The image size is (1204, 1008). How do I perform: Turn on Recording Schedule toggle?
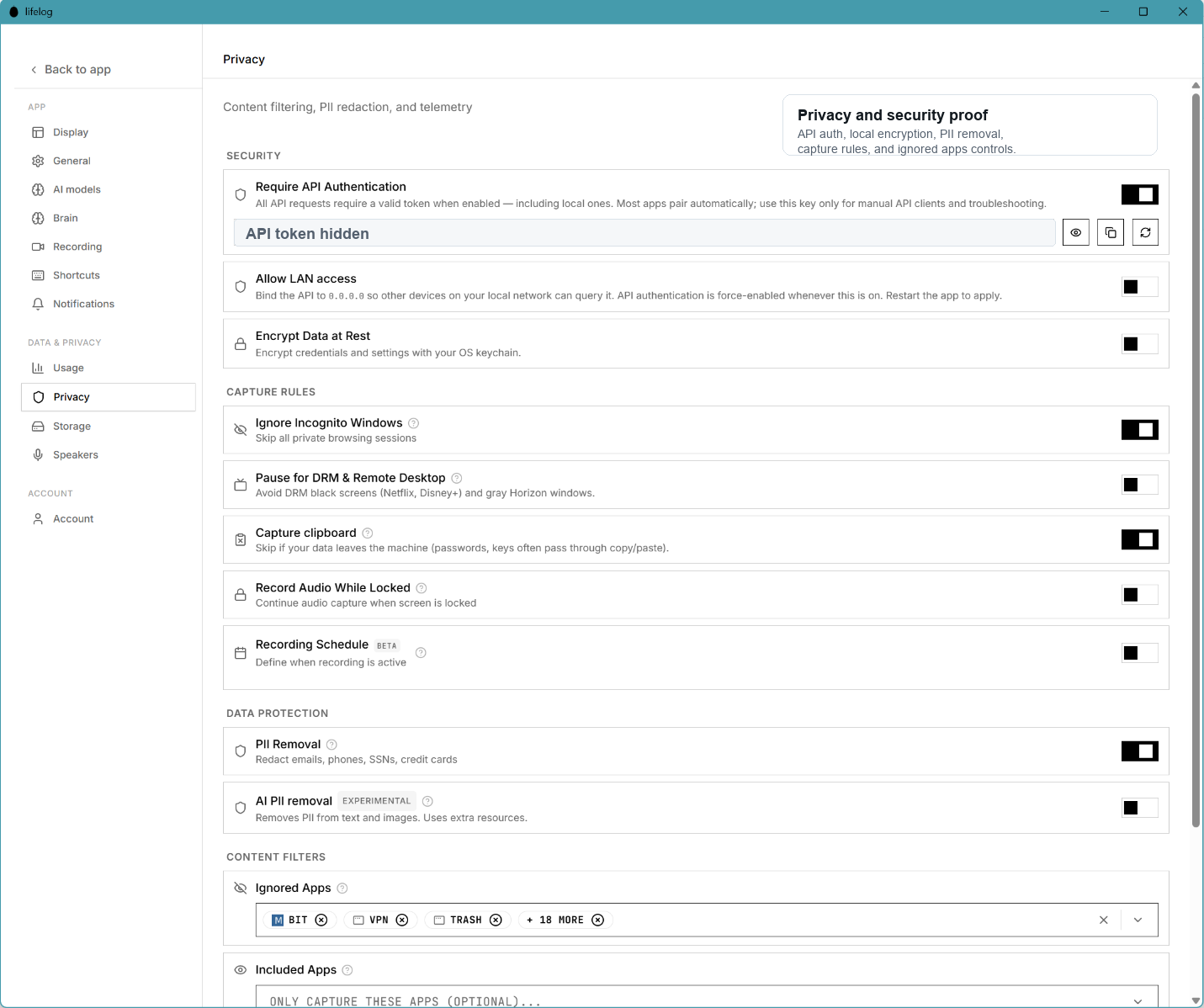[x=1140, y=653]
